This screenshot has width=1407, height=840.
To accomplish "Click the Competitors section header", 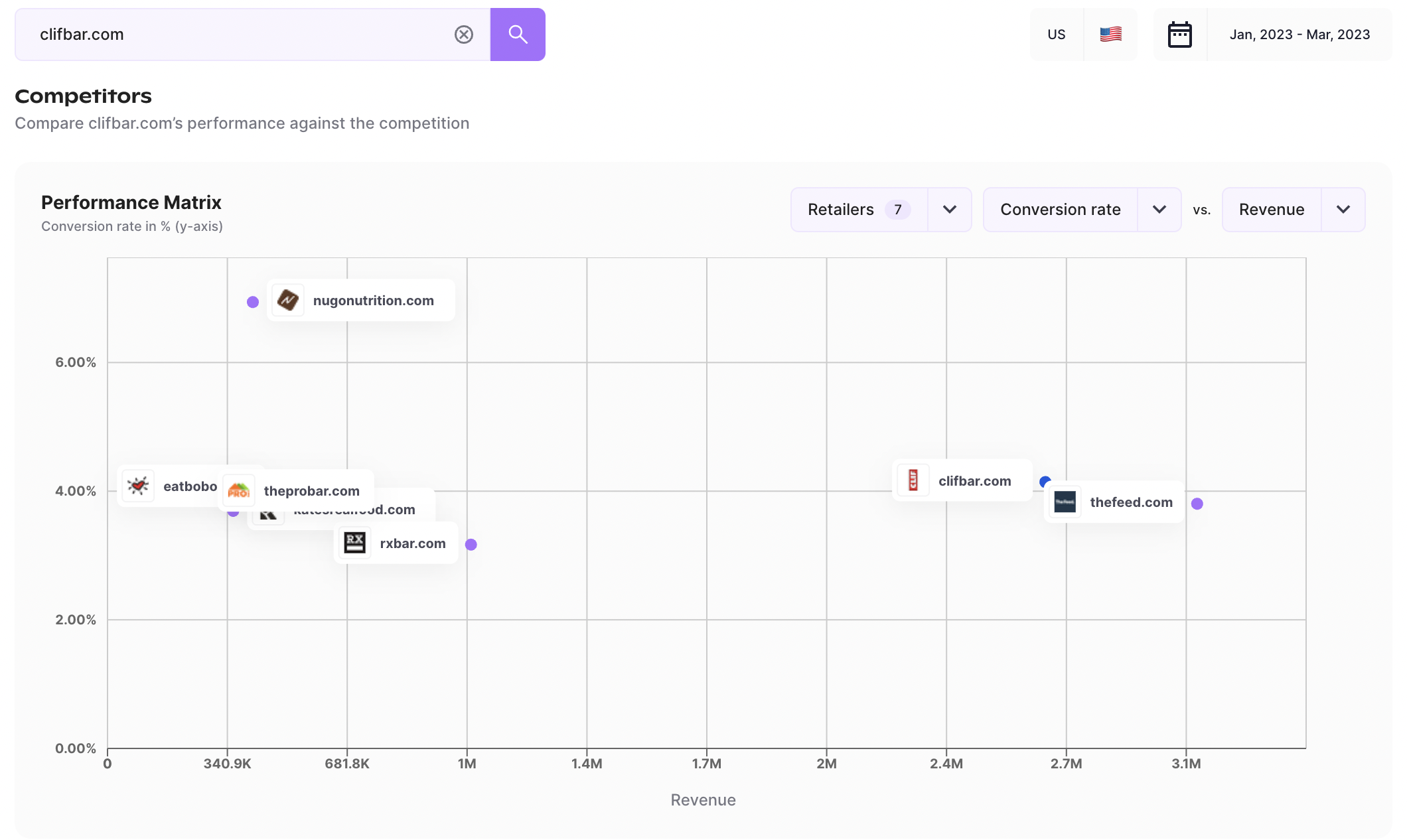I will [x=83, y=97].
